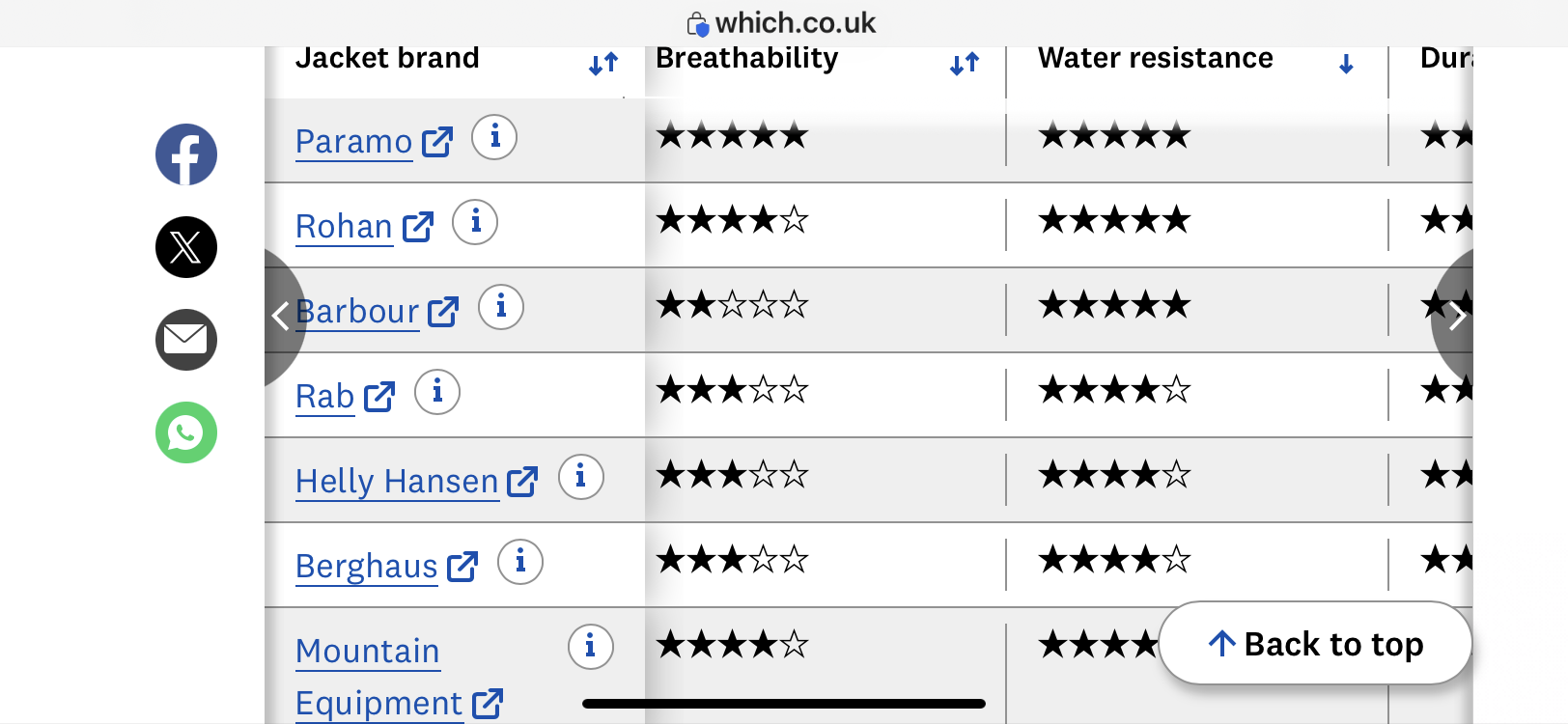Image resolution: width=1568 pixels, height=724 pixels.
Task: Click Back to top button
Action: [x=1315, y=643]
